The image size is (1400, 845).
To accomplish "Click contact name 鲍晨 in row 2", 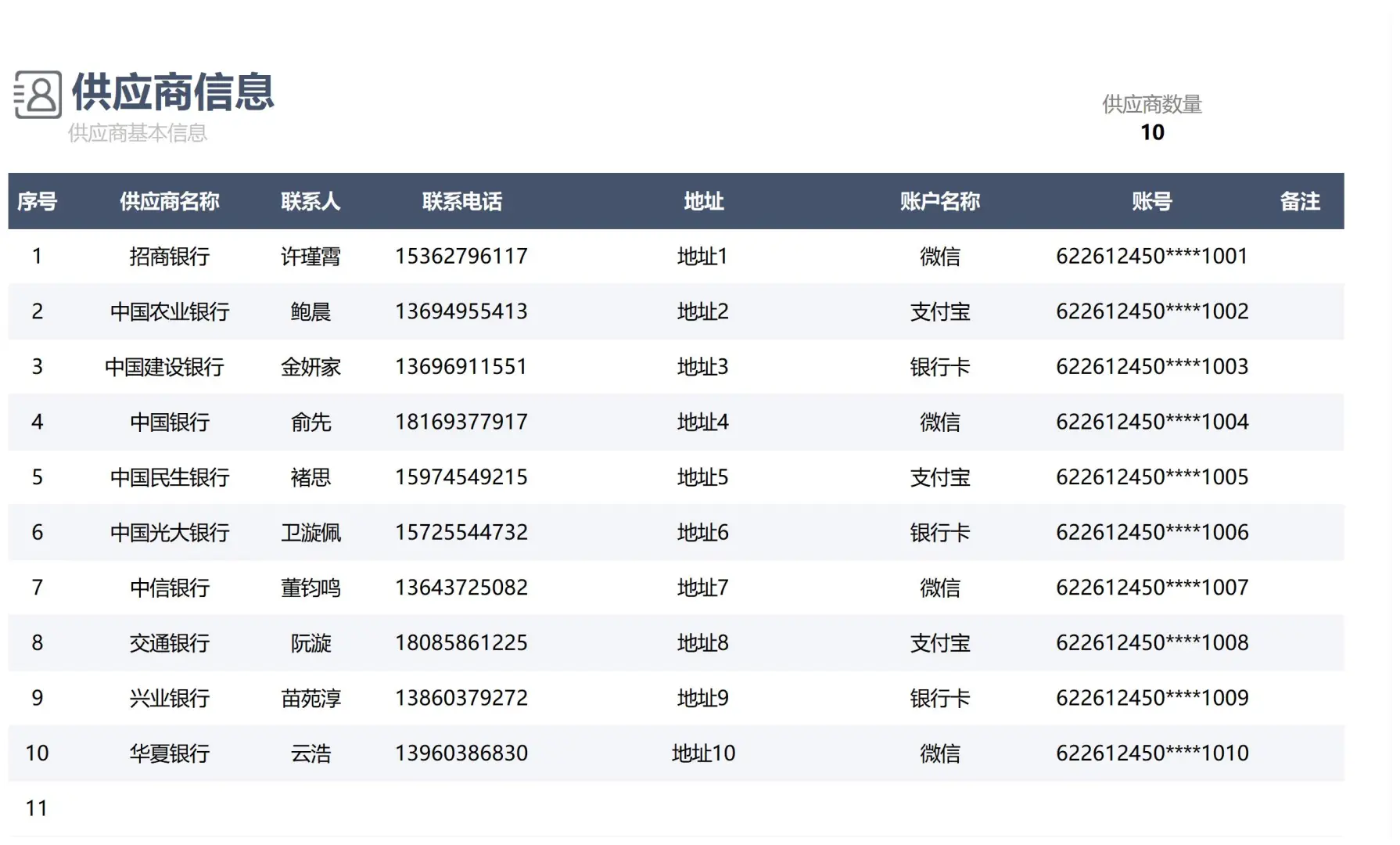I will pyautogui.click(x=310, y=311).
